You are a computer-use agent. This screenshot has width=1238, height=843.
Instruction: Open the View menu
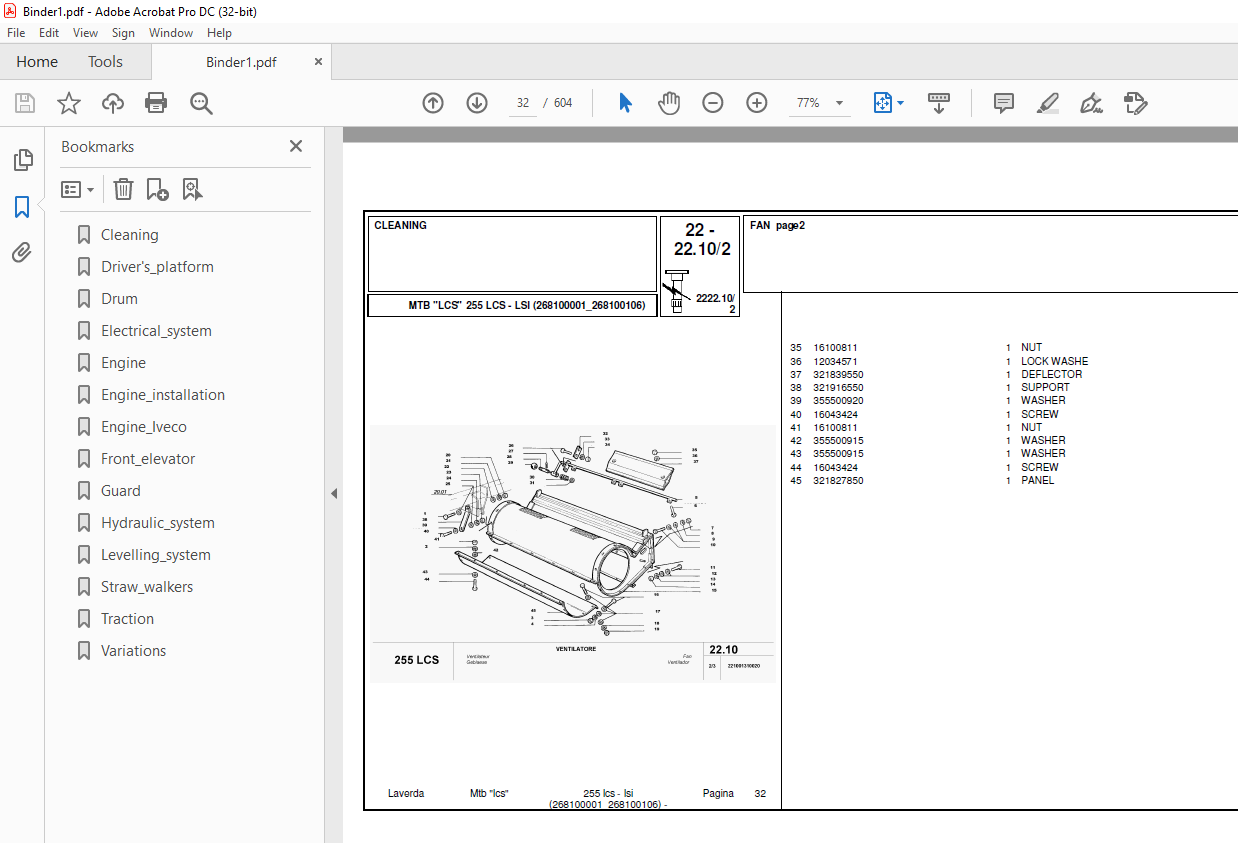(x=86, y=33)
